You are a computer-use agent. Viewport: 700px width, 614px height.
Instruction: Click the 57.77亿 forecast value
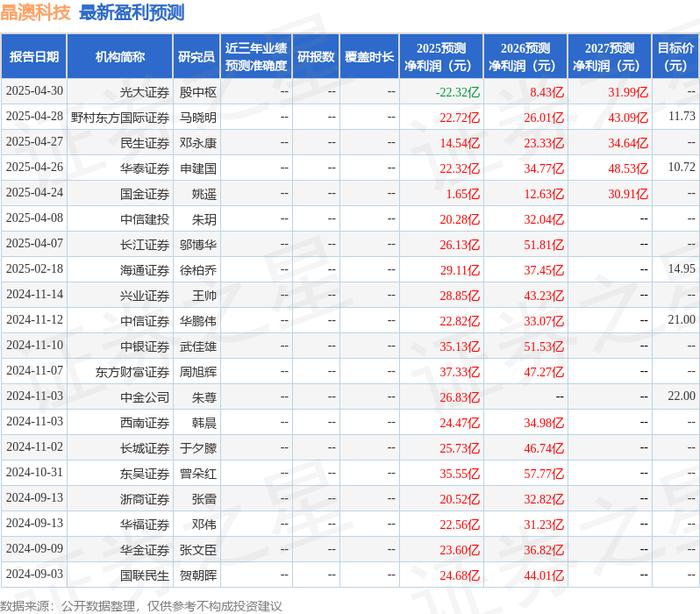pos(544,474)
